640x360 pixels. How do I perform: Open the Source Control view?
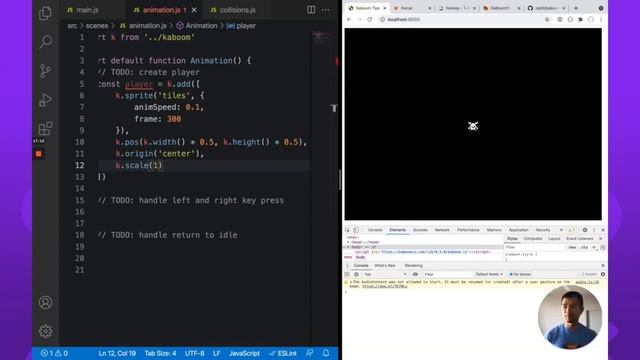45,71
